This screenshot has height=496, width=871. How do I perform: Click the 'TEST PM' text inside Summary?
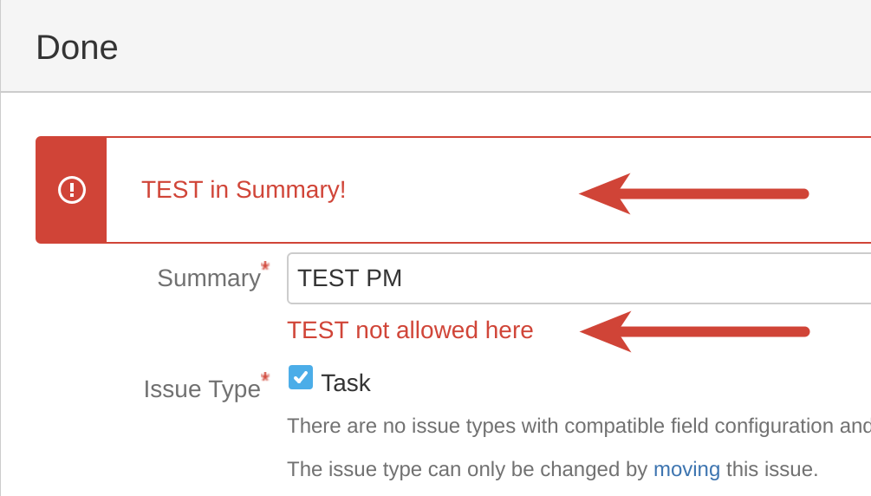pos(350,278)
